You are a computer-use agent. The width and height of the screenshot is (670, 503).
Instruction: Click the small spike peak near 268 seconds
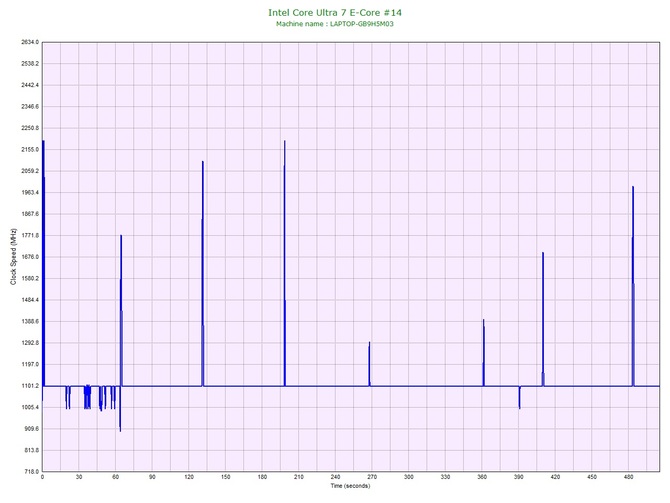tap(369, 343)
